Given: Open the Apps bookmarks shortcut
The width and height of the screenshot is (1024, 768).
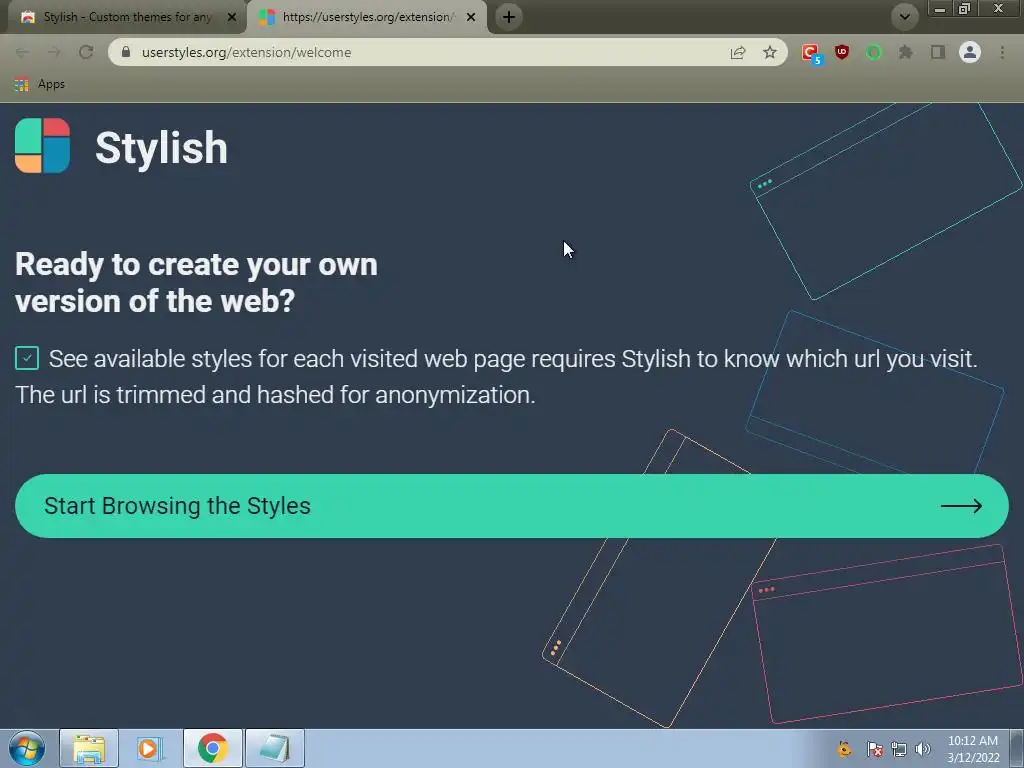Looking at the screenshot, I should [x=39, y=84].
